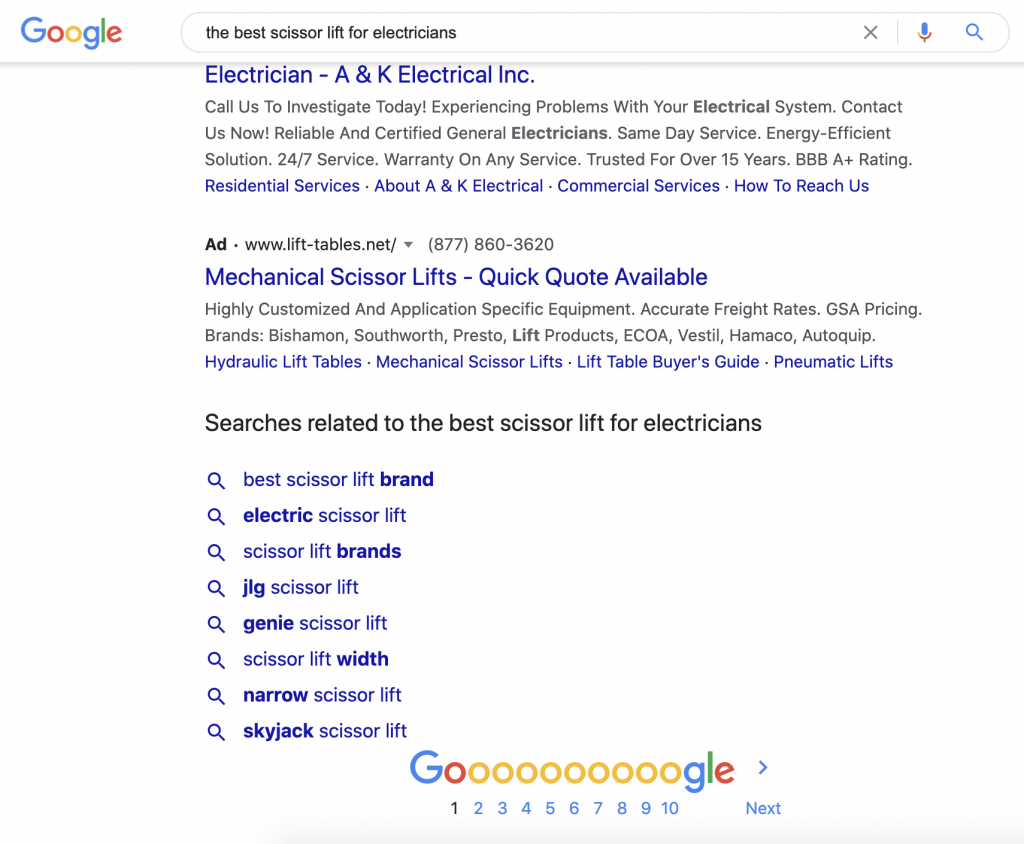Click search icon beside 'skyjack scissor lift'
Screen dimensions: 1024x844
coord(216,732)
